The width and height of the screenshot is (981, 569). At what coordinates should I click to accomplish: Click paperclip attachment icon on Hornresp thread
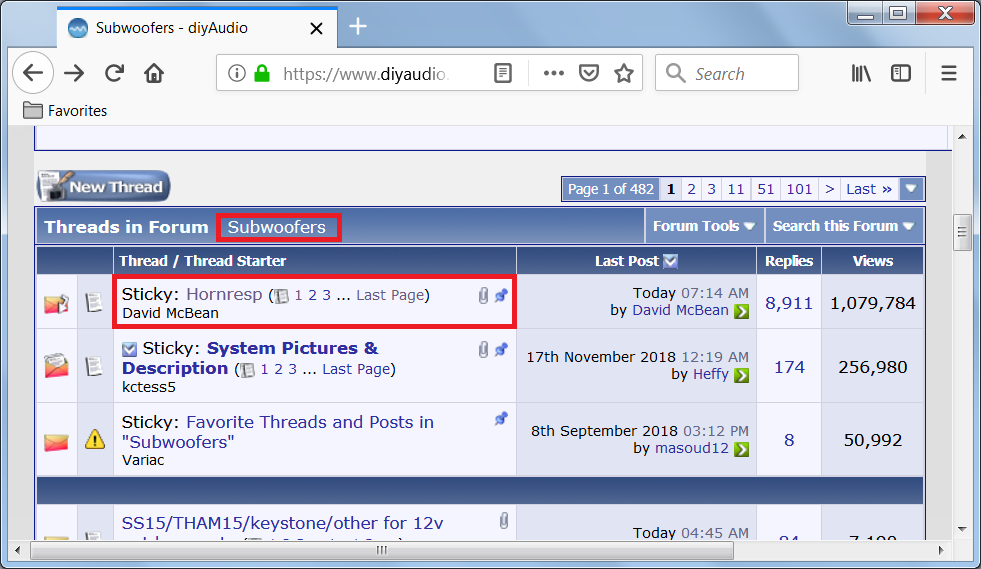483,295
